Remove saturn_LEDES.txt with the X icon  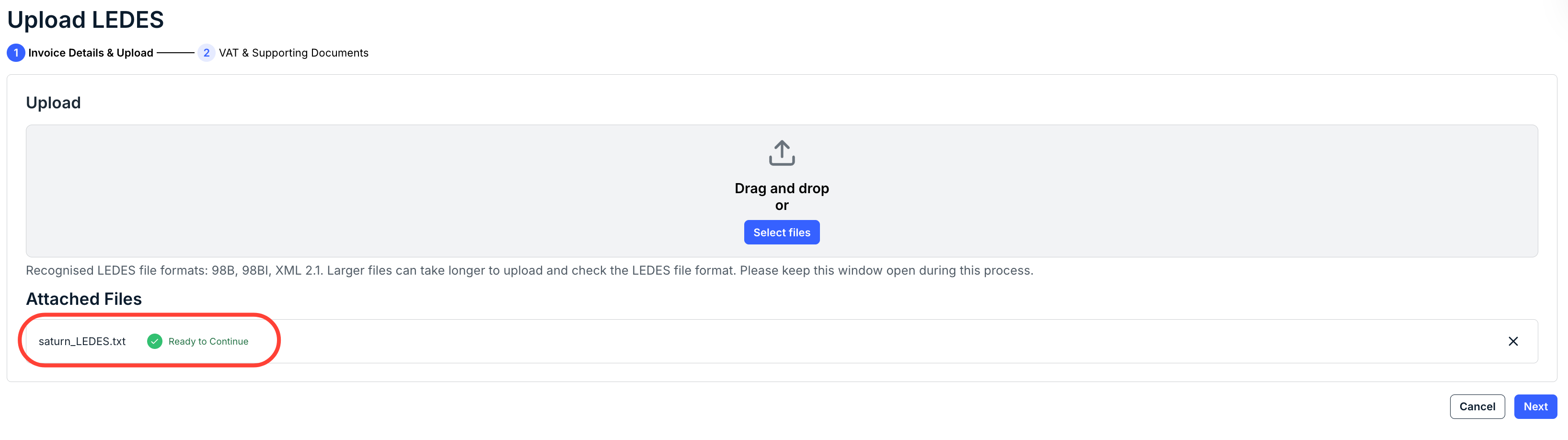click(1512, 341)
